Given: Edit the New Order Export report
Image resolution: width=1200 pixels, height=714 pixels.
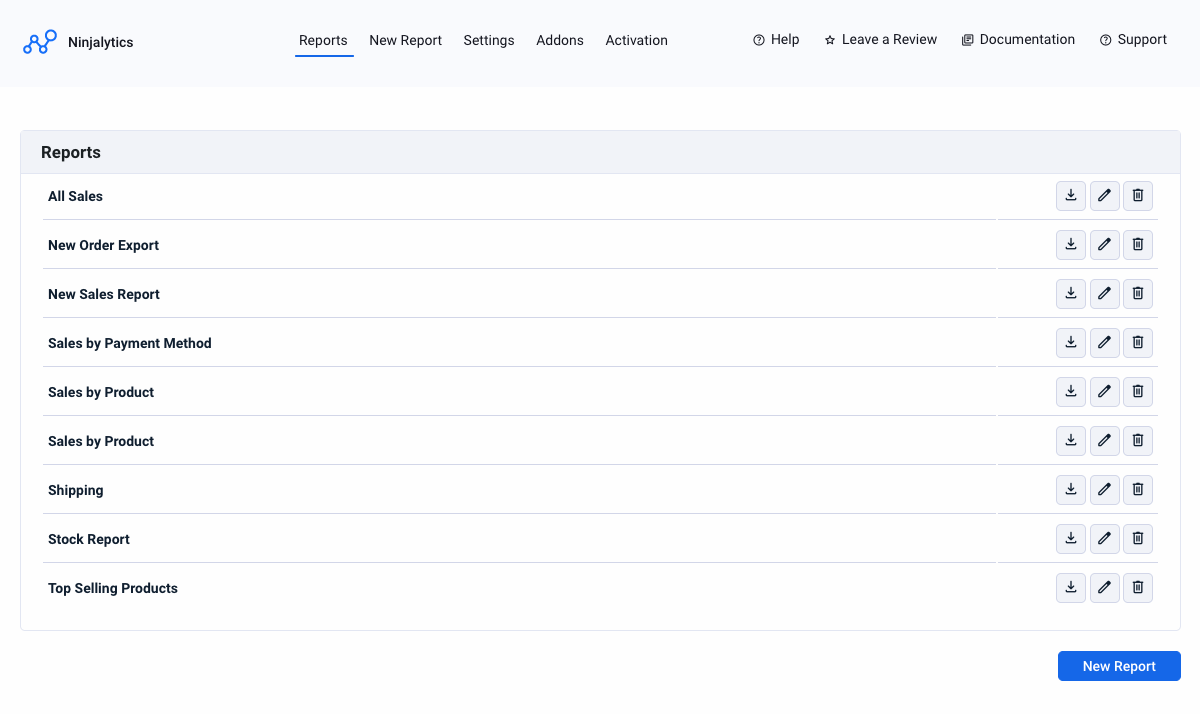Looking at the screenshot, I should pos(1104,244).
